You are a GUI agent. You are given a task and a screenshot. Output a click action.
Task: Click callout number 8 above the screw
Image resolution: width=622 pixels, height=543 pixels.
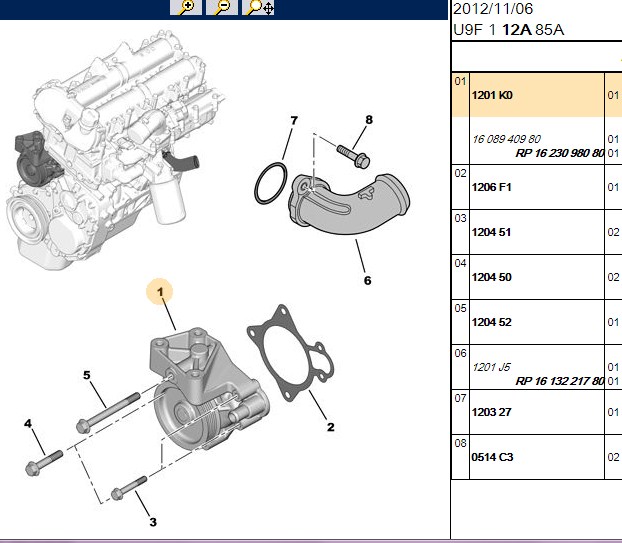coord(369,119)
